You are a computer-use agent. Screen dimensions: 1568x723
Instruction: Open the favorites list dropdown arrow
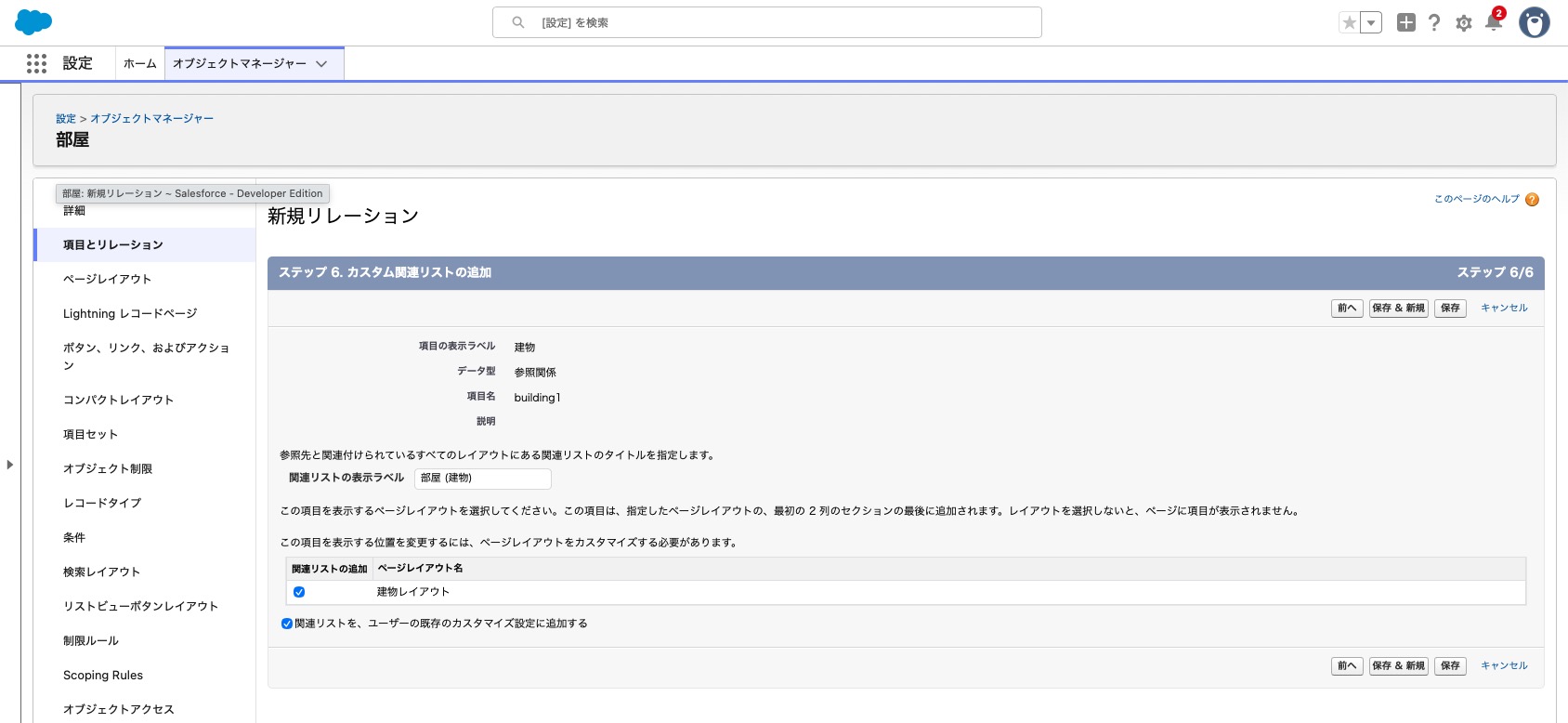[1371, 23]
